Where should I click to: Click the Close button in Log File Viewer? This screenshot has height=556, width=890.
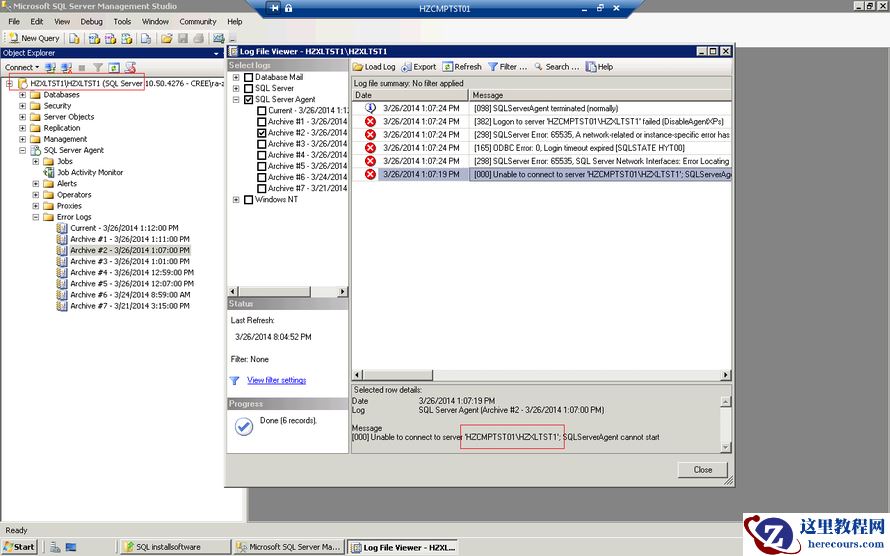703,470
